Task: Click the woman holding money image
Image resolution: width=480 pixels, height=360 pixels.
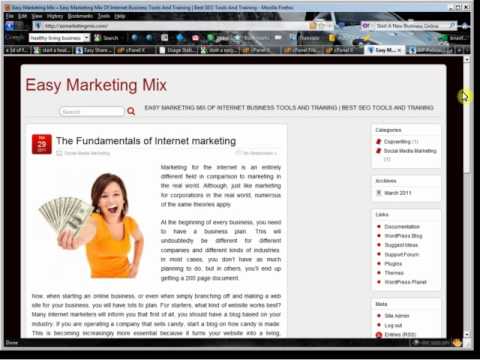Action: [91, 225]
